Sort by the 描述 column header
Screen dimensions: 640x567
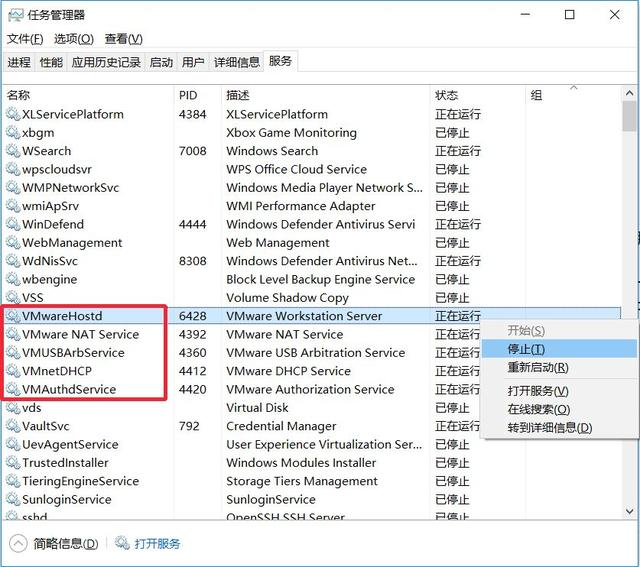coord(325,95)
